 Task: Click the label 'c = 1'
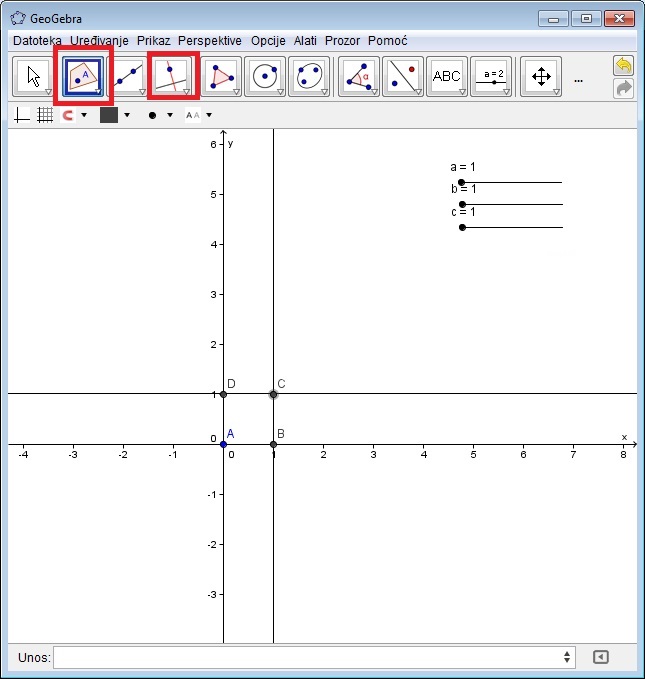tap(463, 212)
